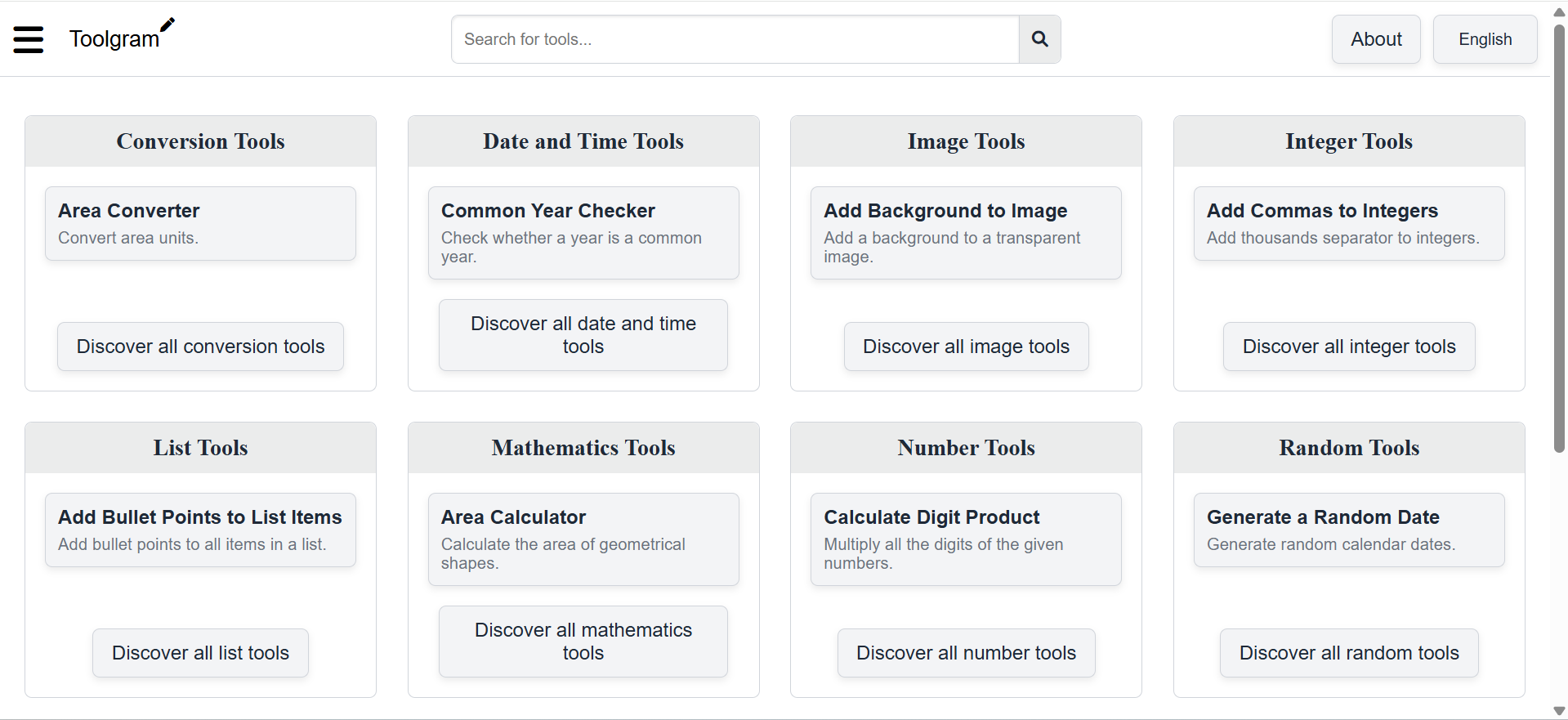1568x720 pixels.
Task: Discover all image tools
Action: (x=966, y=347)
